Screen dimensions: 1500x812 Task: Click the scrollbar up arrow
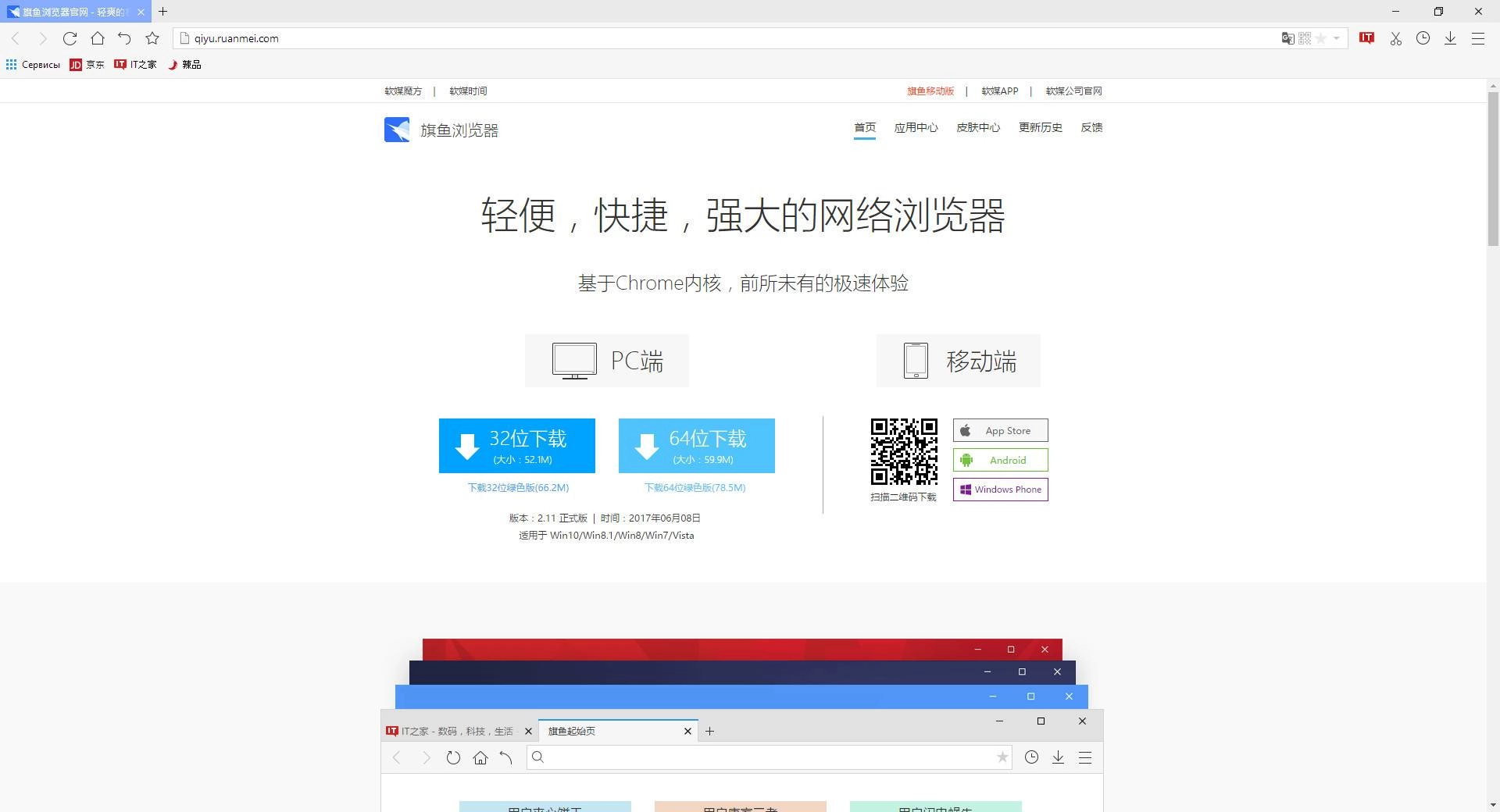point(1493,85)
